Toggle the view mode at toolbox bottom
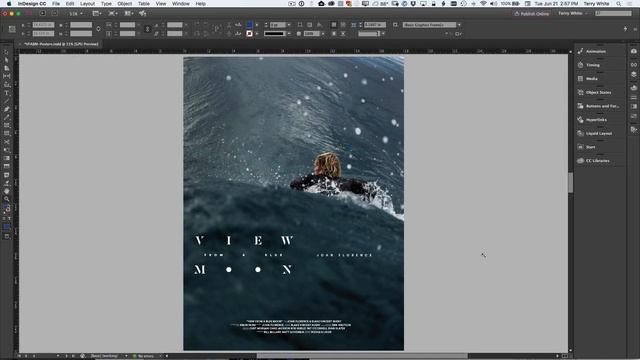 7,236
